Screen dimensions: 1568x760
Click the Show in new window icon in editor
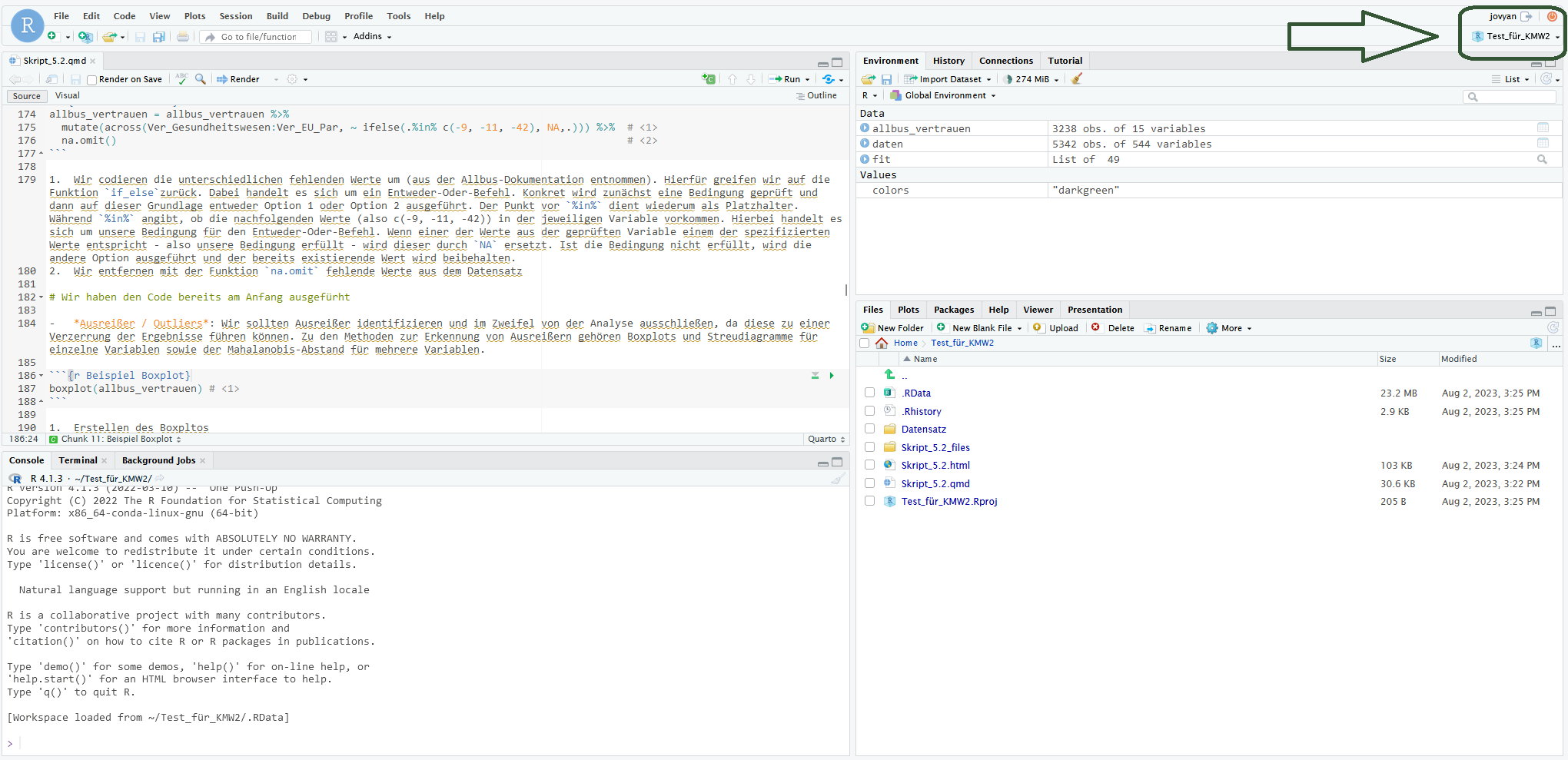[51, 79]
